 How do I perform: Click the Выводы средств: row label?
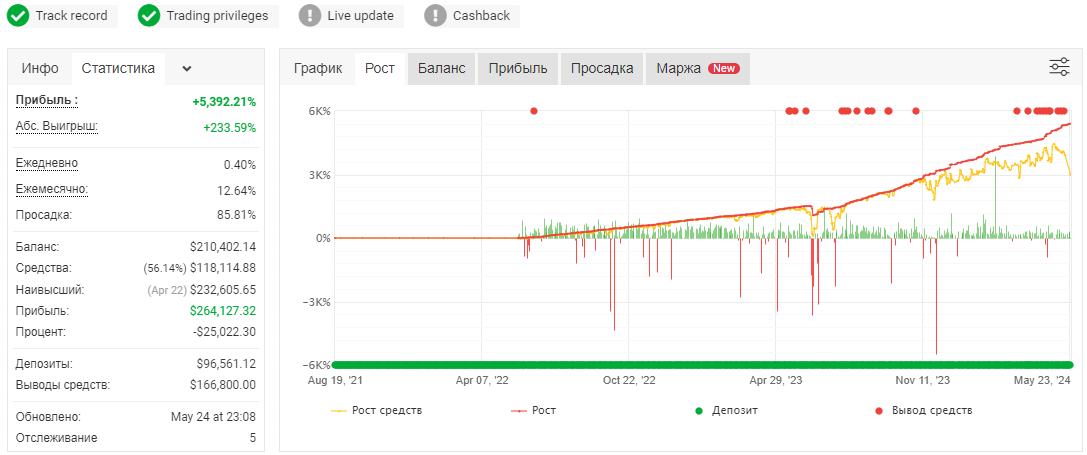pyautogui.click(x=62, y=385)
